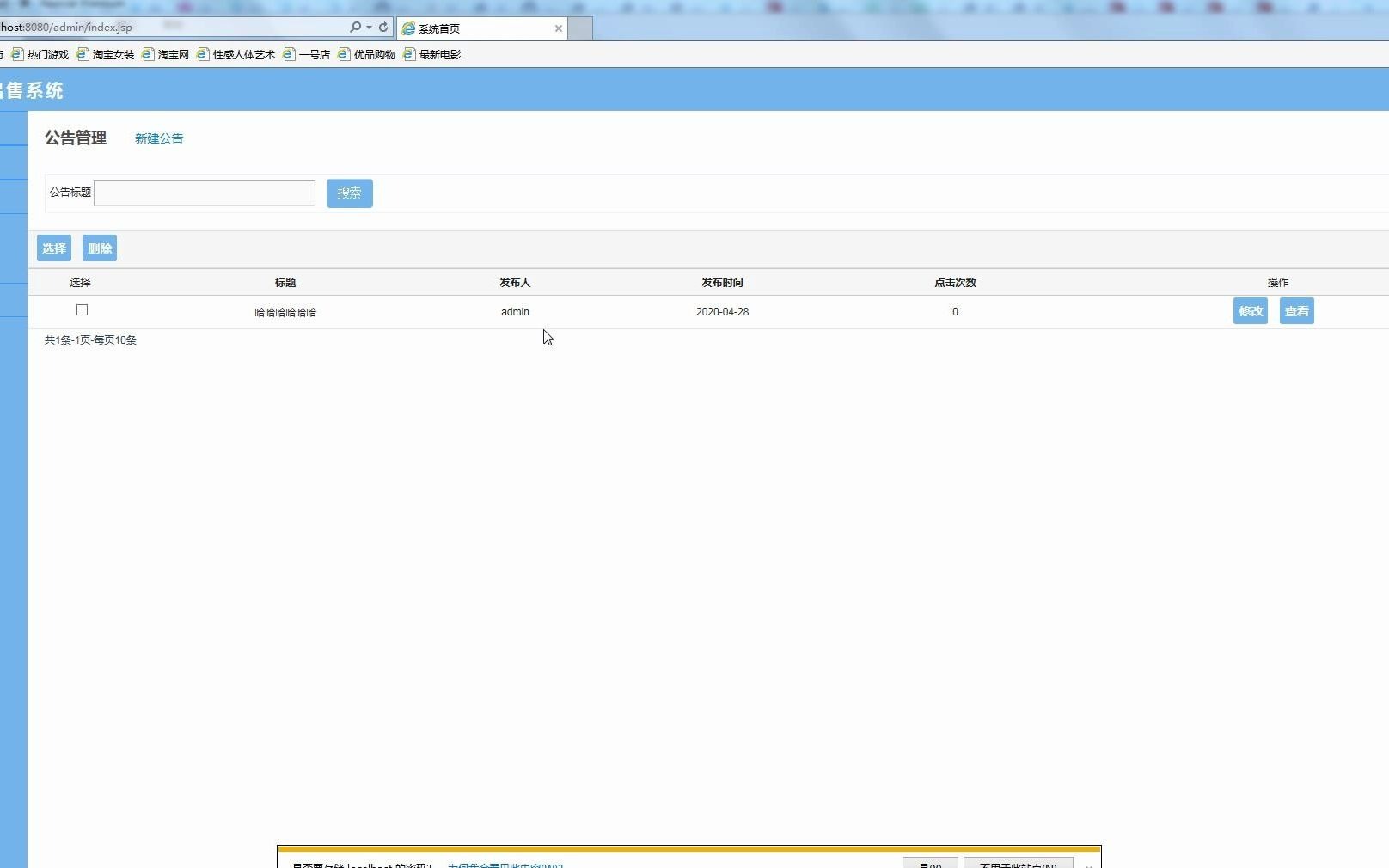The width and height of the screenshot is (1389, 868).
Task: Switch to the 系统首页 browser tab
Action: tap(481, 28)
